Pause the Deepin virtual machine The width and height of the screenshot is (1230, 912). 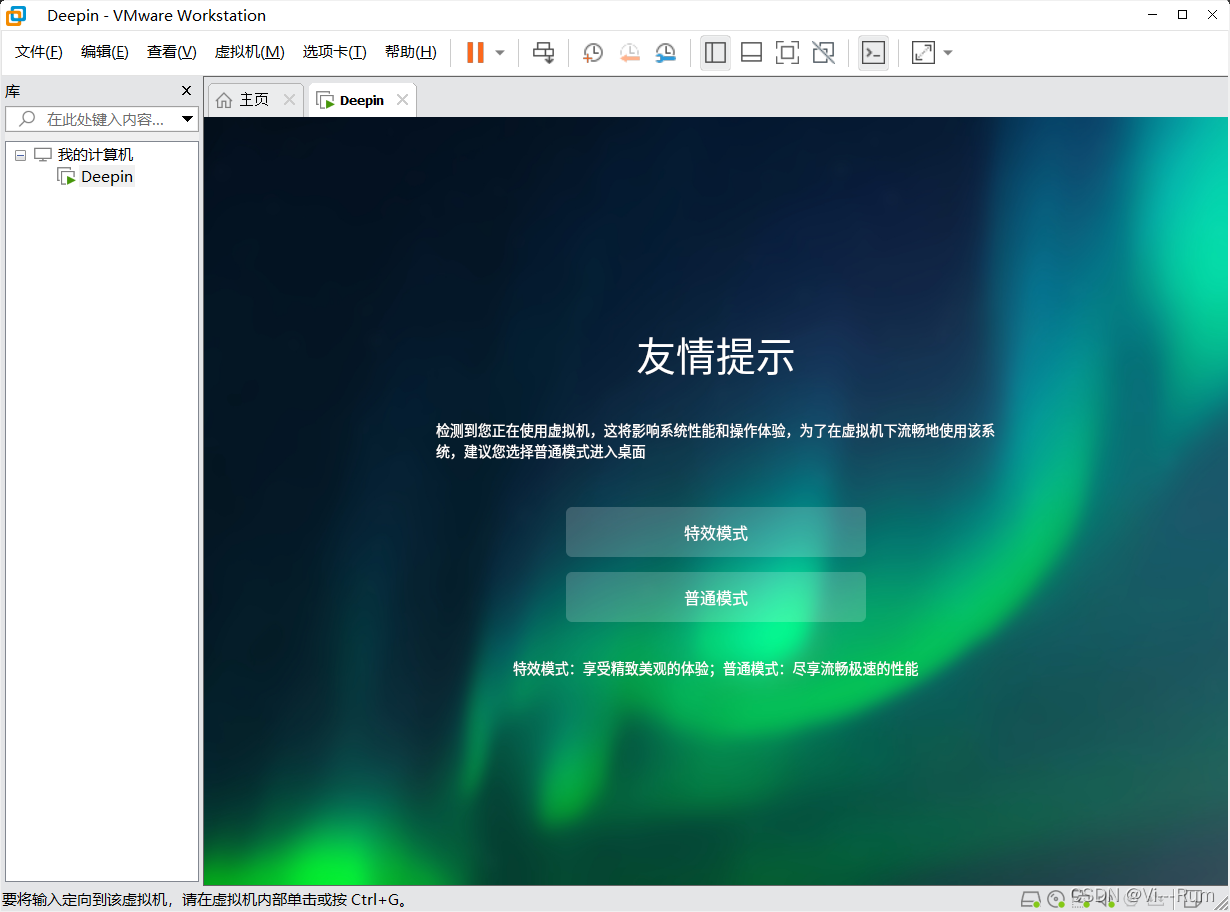click(x=475, y=53)
